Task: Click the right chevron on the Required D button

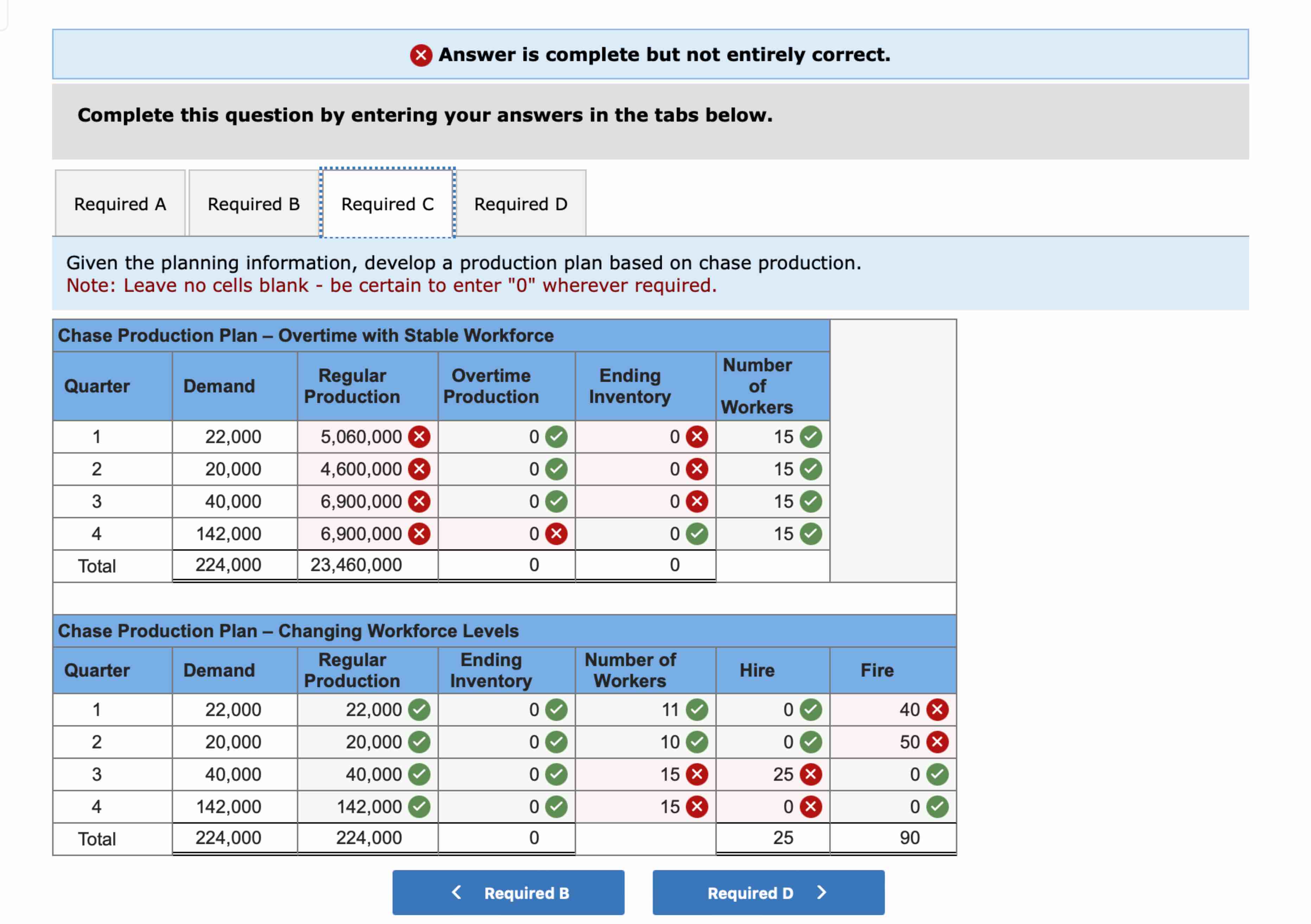Action: click(x=821, y=893)
